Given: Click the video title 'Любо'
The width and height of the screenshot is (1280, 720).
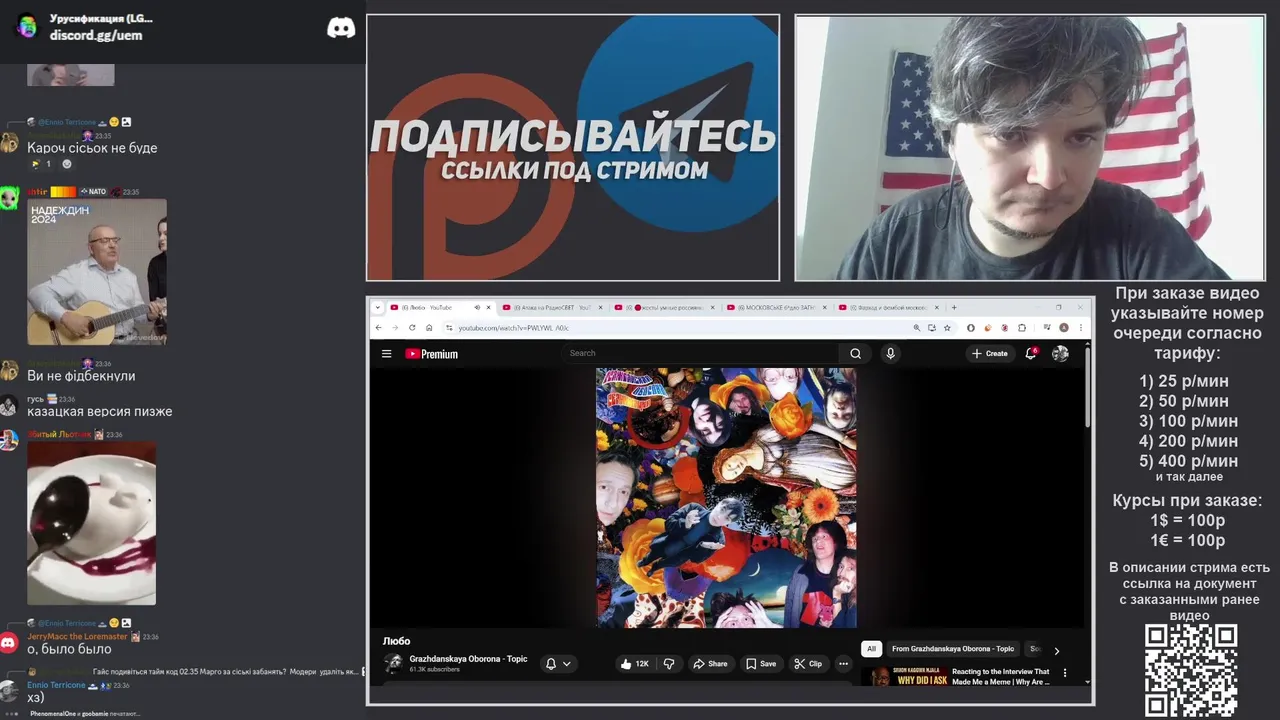Looking at the screenshot, I should [396, 641].
